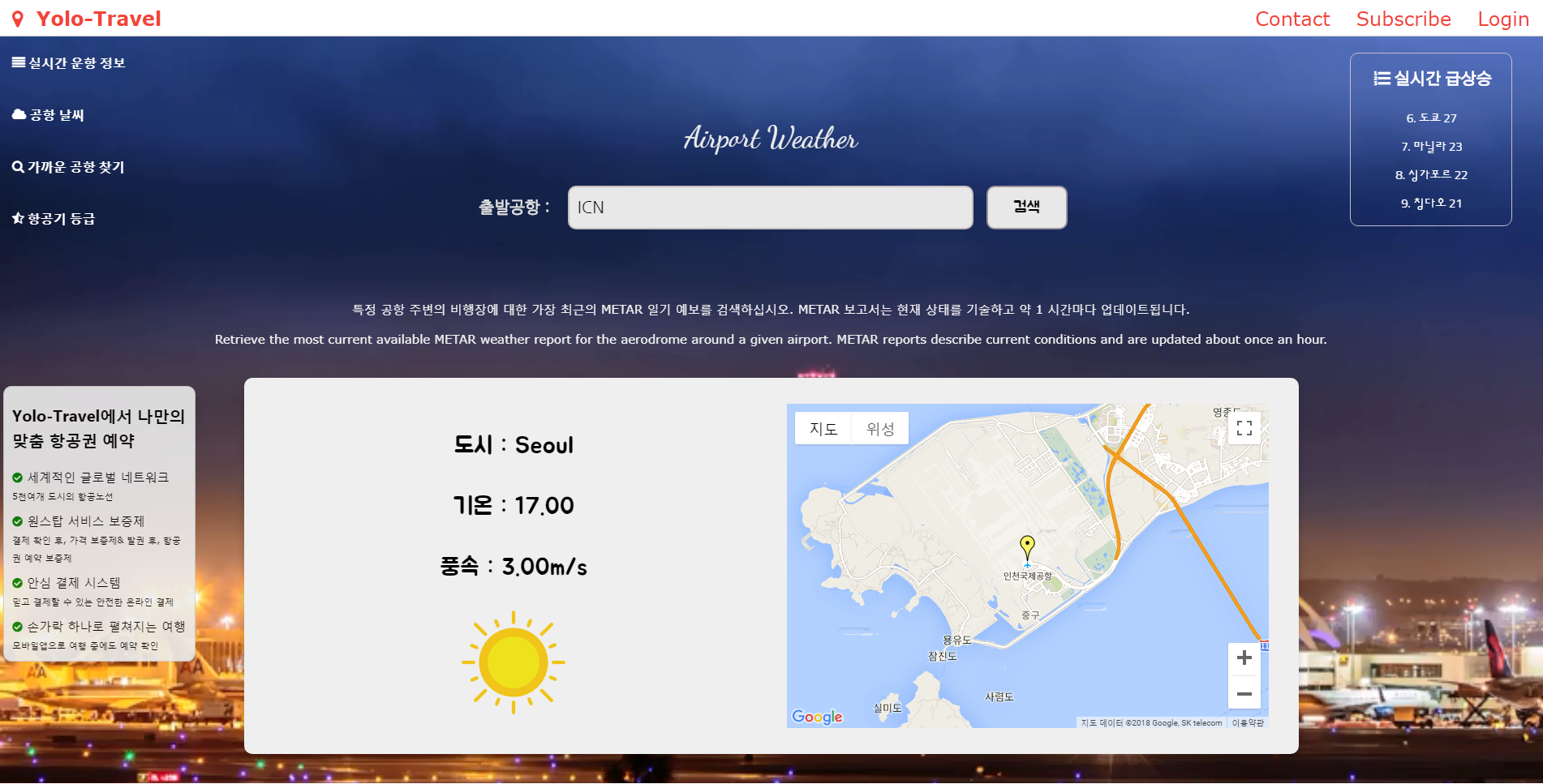
Task: Select trending item 8. 싱가포르 22
Action: pyautogui.click(x=1431, y=175)
